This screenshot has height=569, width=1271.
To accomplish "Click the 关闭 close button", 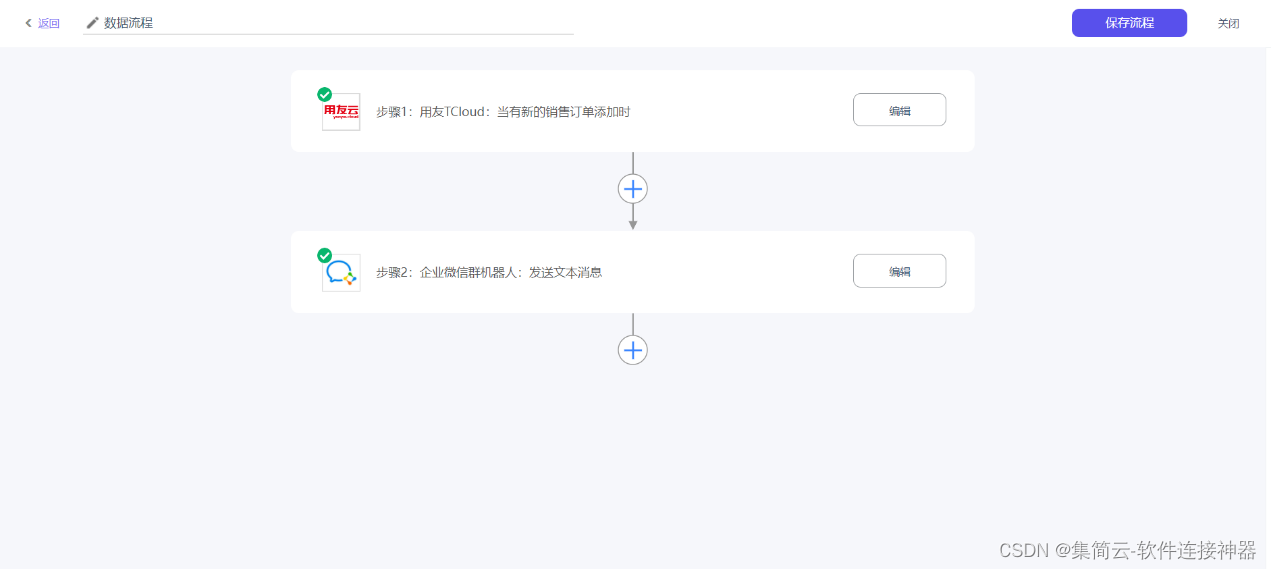I will [x=1228, y=23].
